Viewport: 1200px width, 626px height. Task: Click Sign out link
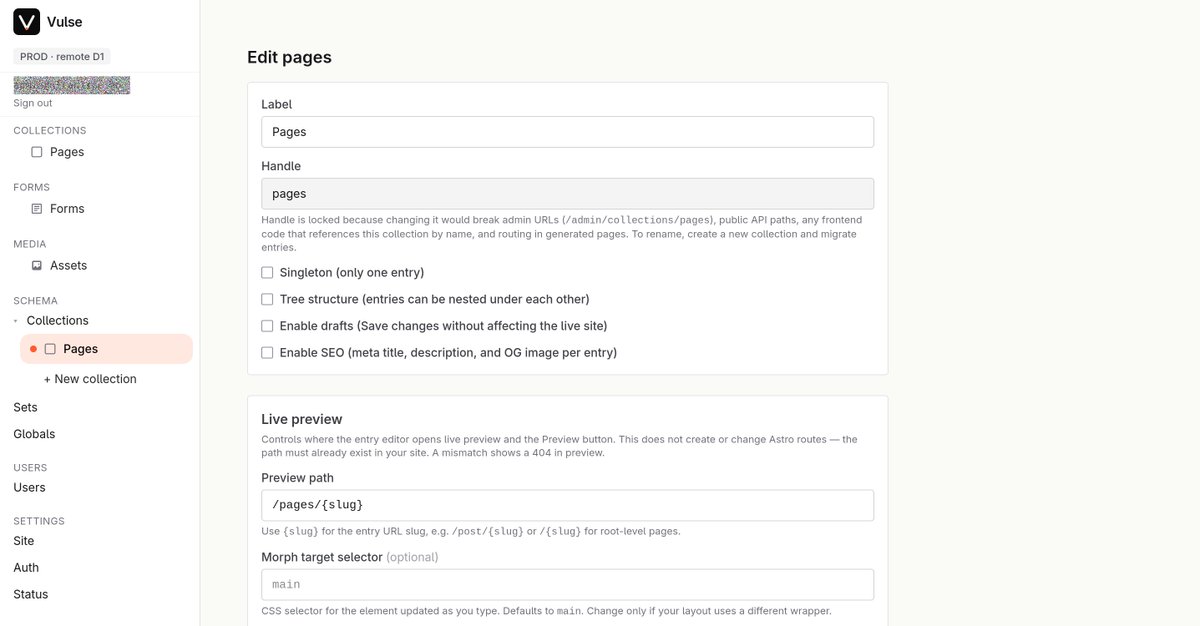point(33,103)
